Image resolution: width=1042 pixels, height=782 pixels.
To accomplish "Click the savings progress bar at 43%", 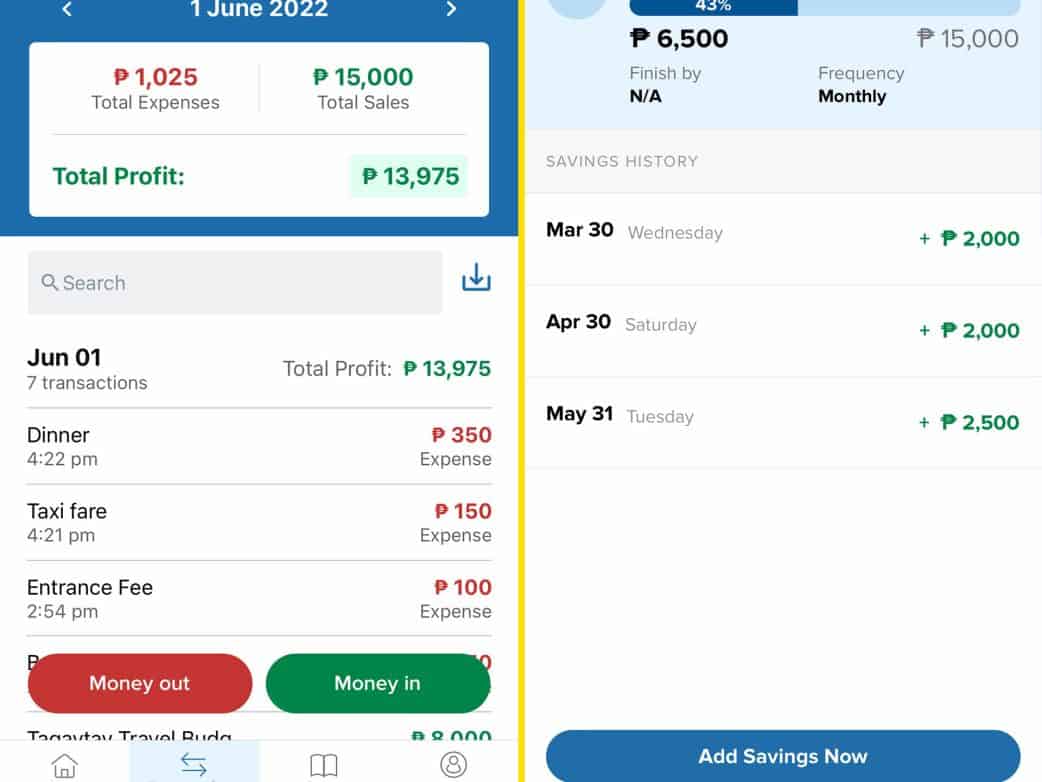I will coord(824,7).
